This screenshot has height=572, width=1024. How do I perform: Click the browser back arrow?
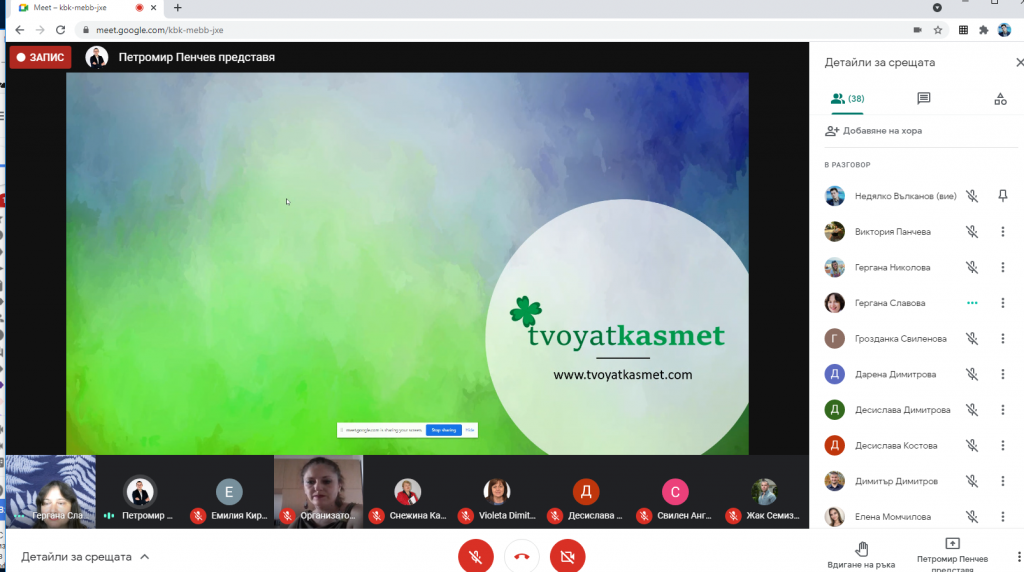coord(20,30)
